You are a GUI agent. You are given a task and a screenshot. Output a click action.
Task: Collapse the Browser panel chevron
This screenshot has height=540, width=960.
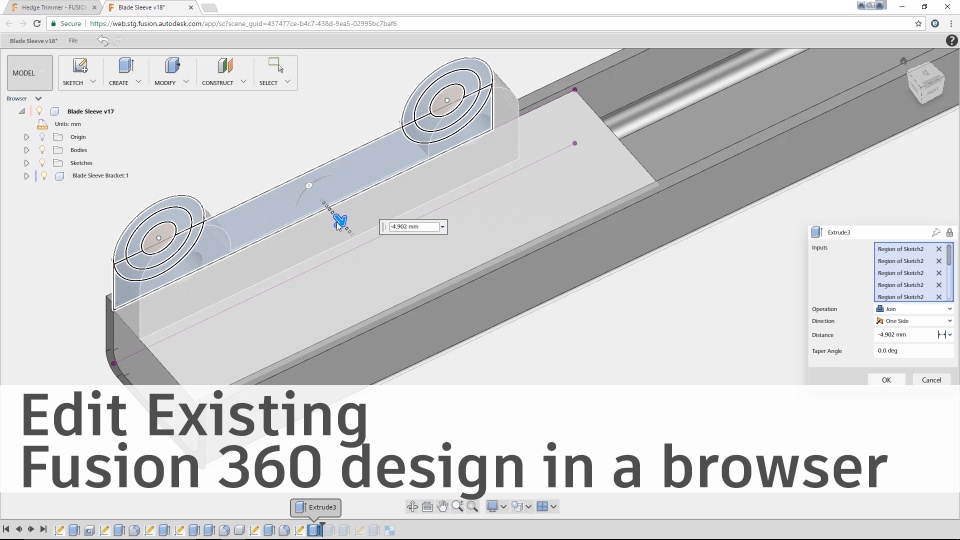(x=38, y=99)
